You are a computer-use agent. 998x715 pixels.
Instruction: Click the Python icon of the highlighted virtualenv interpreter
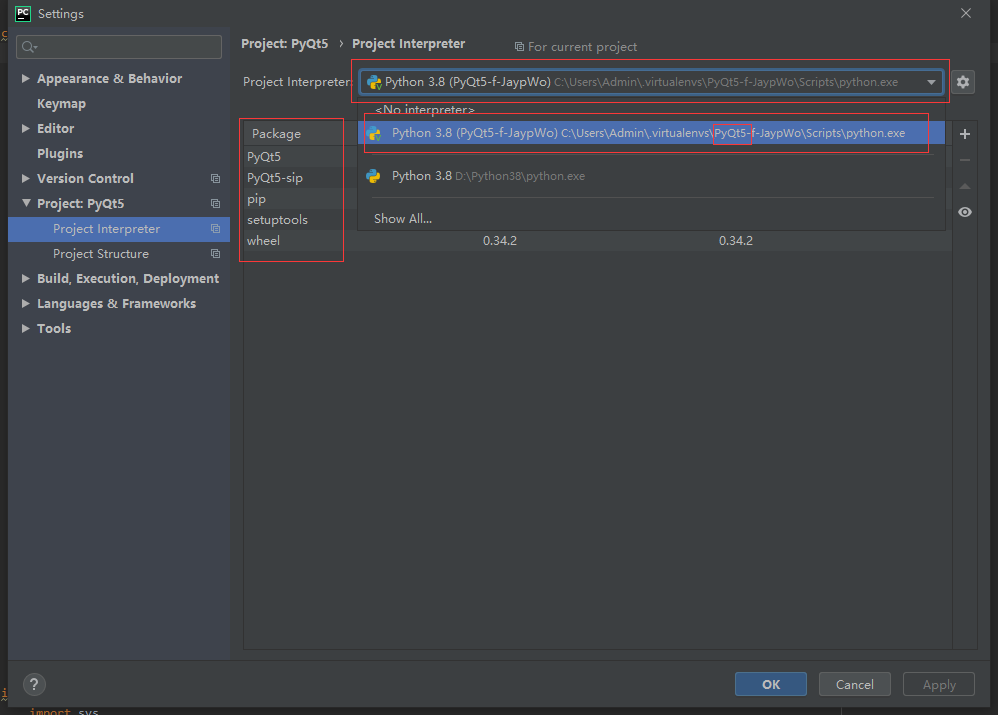pyautogui.click(x=374, y=133)
